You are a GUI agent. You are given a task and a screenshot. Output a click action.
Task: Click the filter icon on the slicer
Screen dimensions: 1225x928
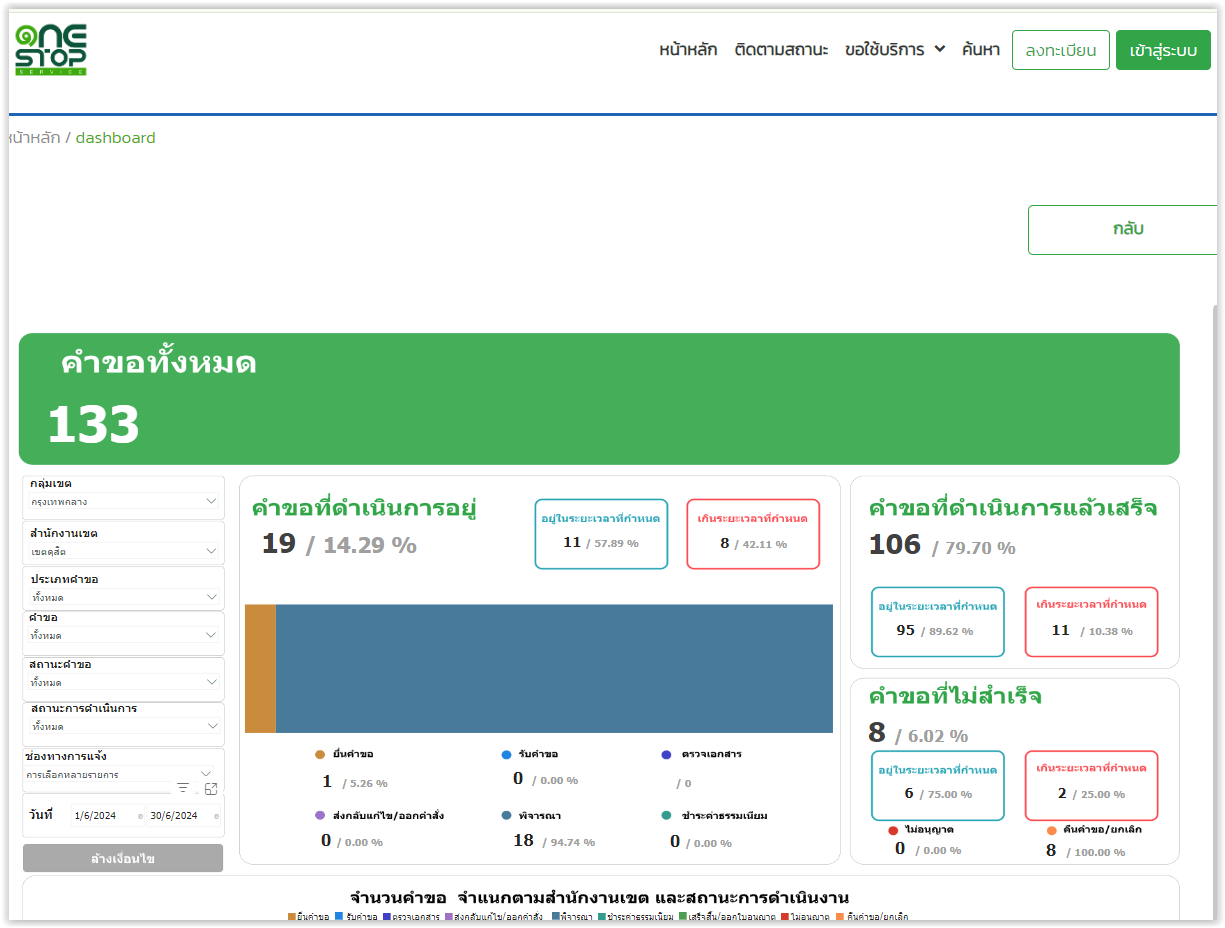click(183, 788)
